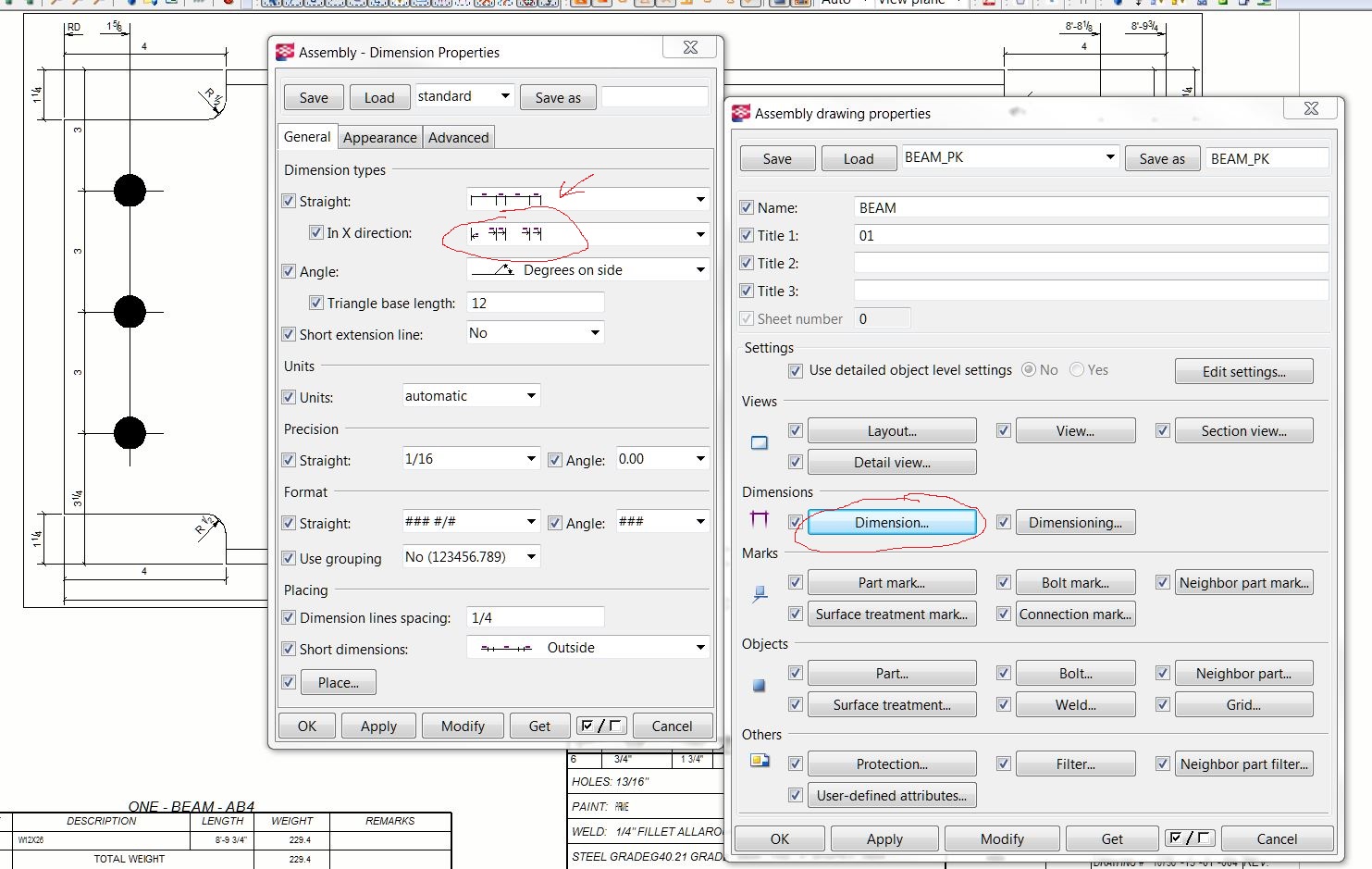Uncheck the Title 2 checkbox
Image resolution: width=1372 pixels, height=869 pixels.
click(747, 264)
